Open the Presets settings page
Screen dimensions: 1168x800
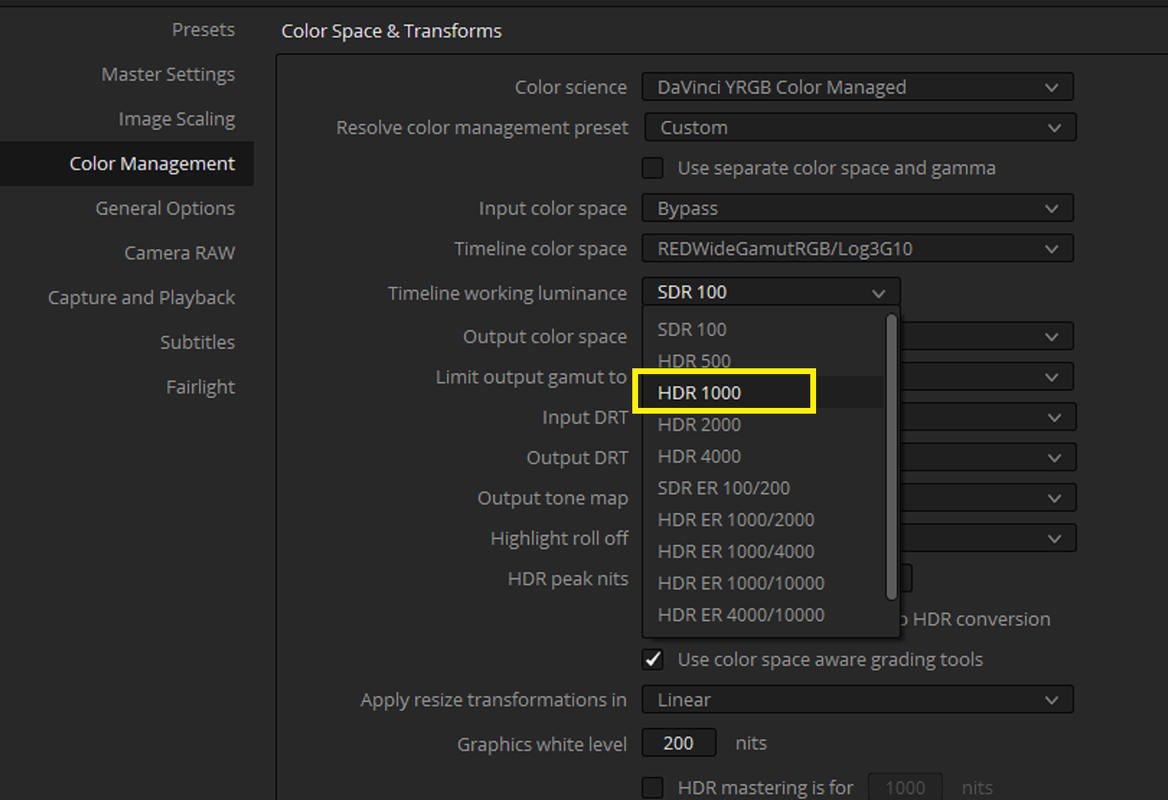coord(203,30)
